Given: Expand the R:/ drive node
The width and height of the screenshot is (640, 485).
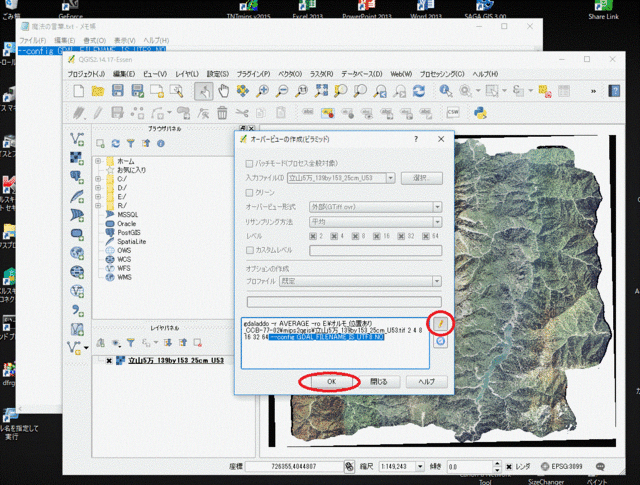Looking at the screenshot, I should (98, 205).
